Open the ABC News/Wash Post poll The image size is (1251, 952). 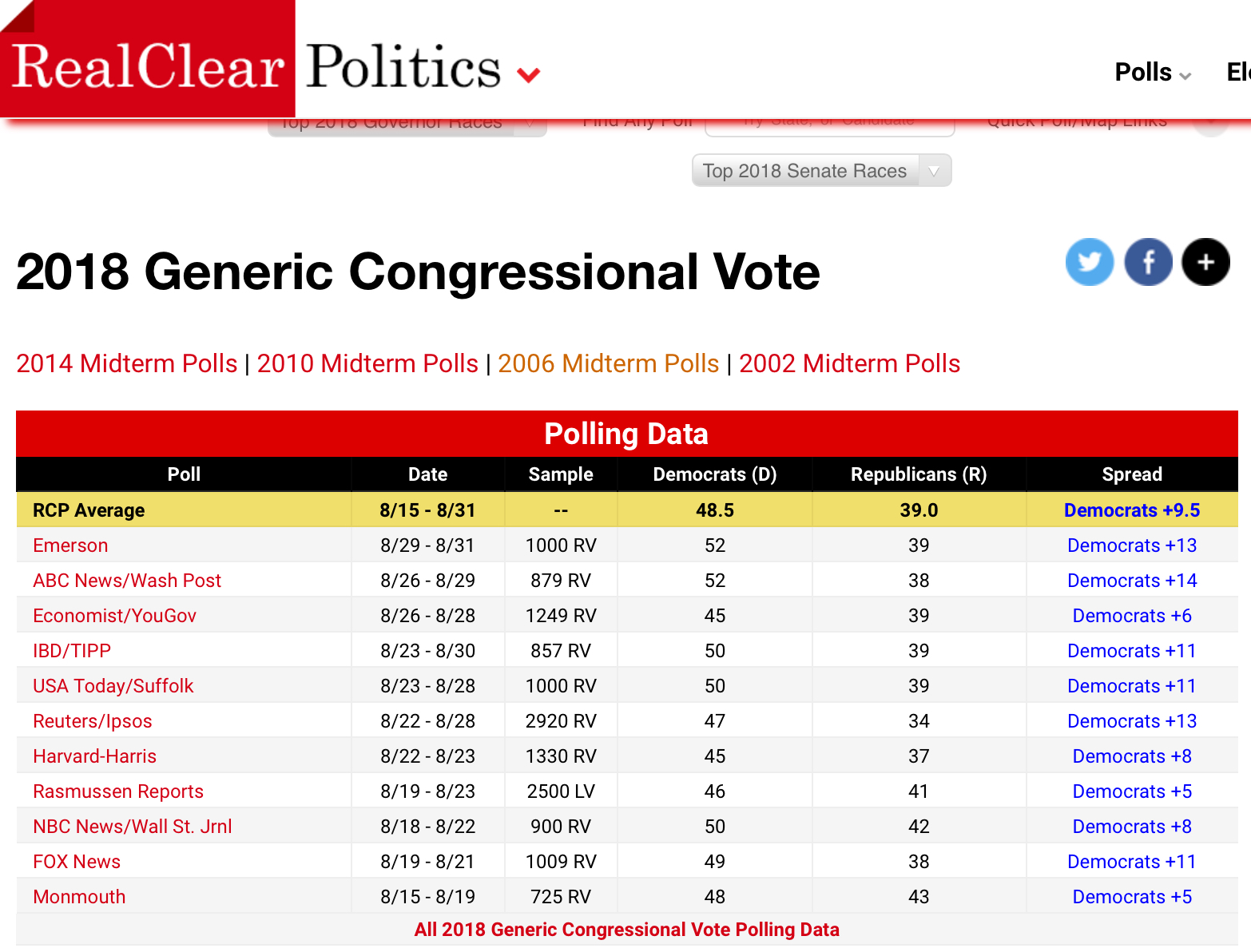127,581
